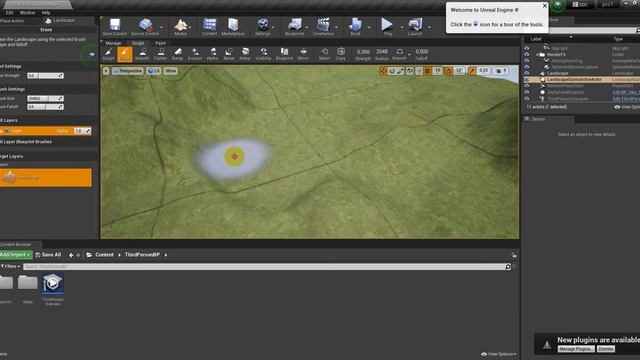Open the viewport Show dropdown

coord(171,71)
